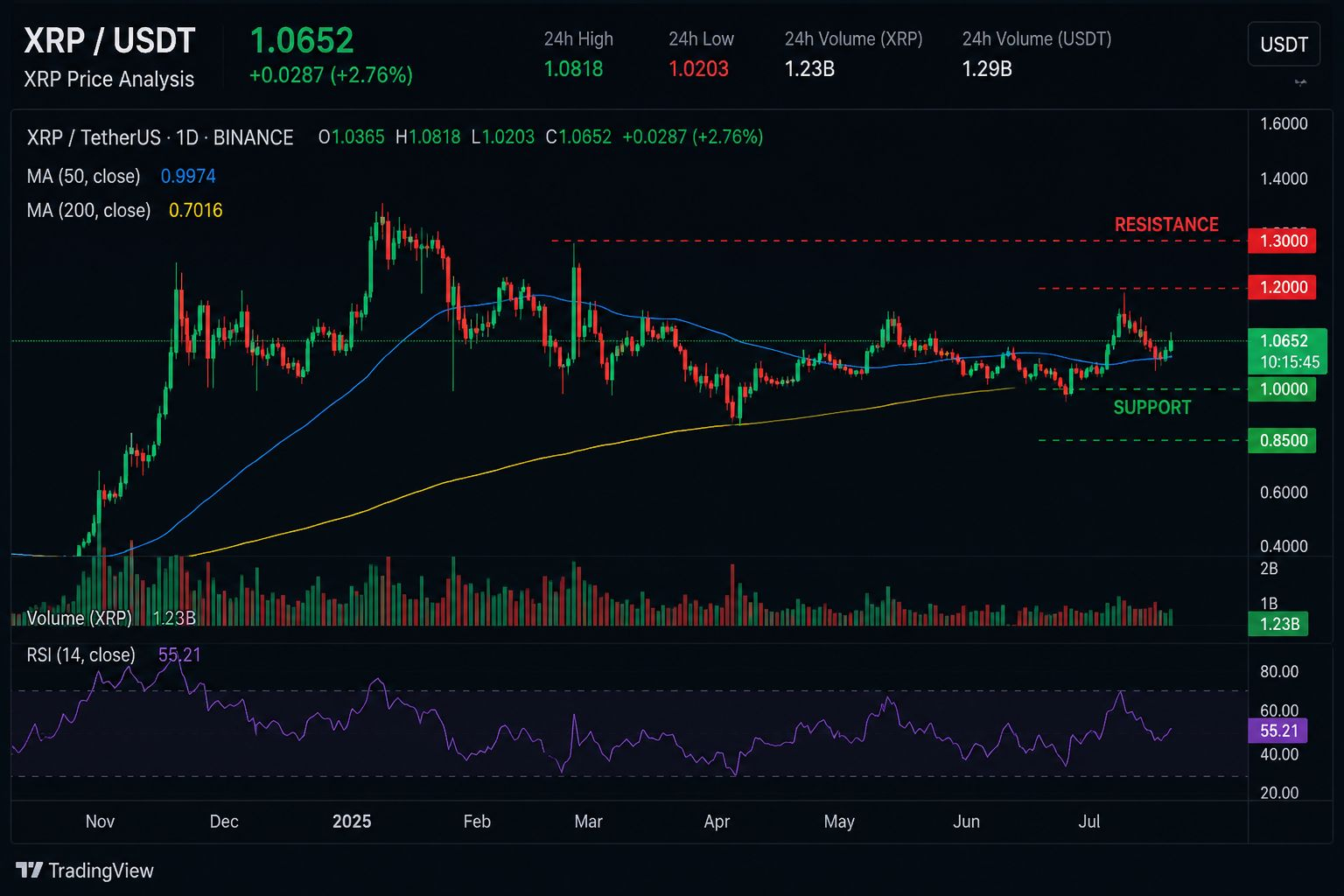Click the 0.6000 price axis label

pyautogui.click(x=1284, y=493)
